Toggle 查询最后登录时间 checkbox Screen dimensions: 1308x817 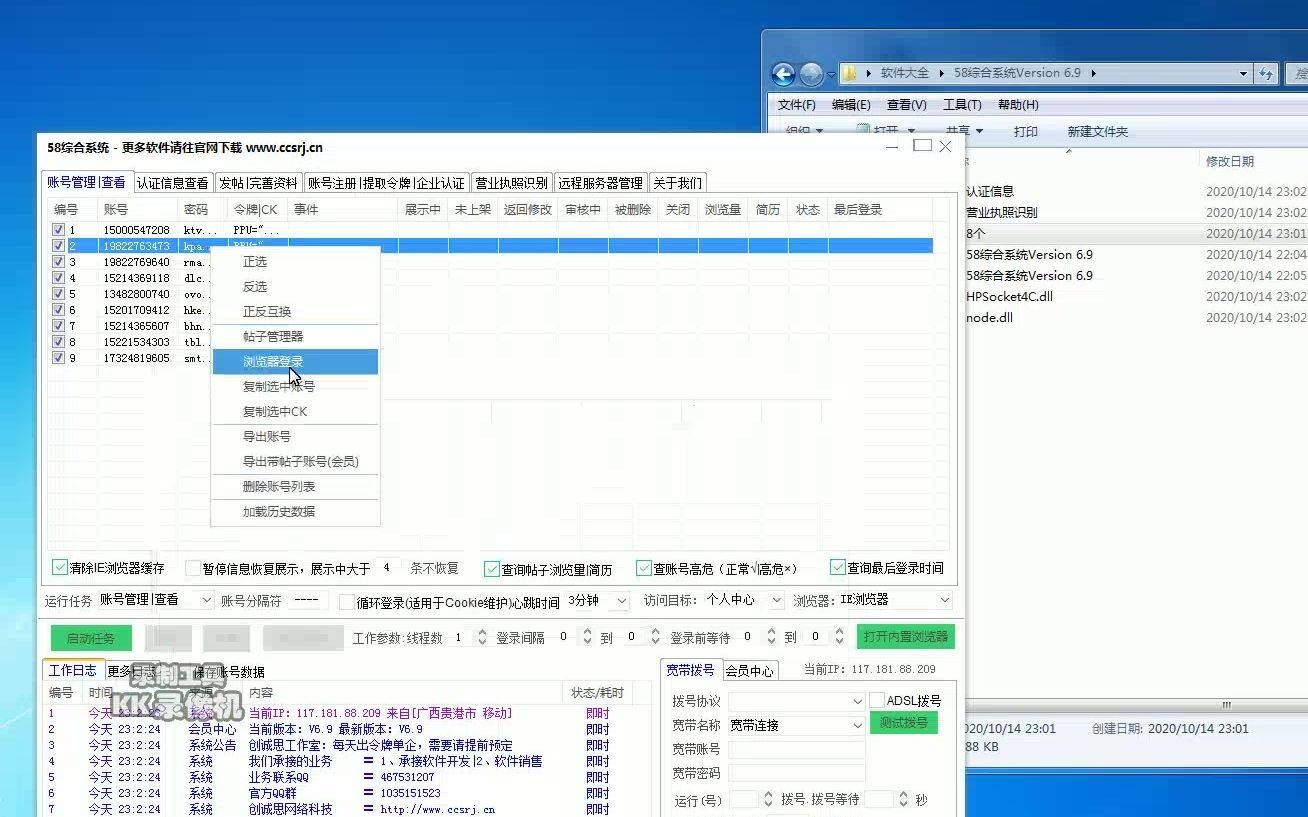(x=838, y=567)
